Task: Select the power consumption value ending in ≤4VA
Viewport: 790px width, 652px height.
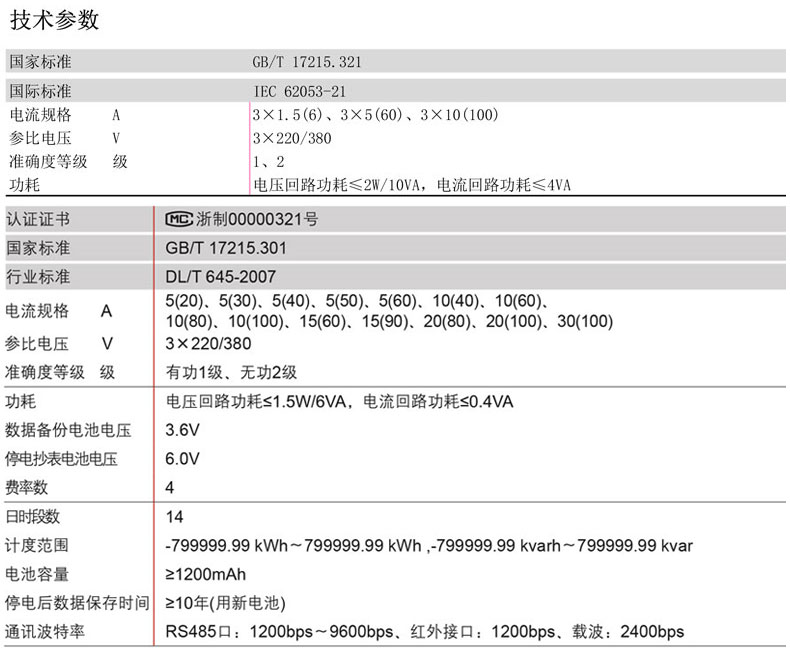Action: [412, 185]
